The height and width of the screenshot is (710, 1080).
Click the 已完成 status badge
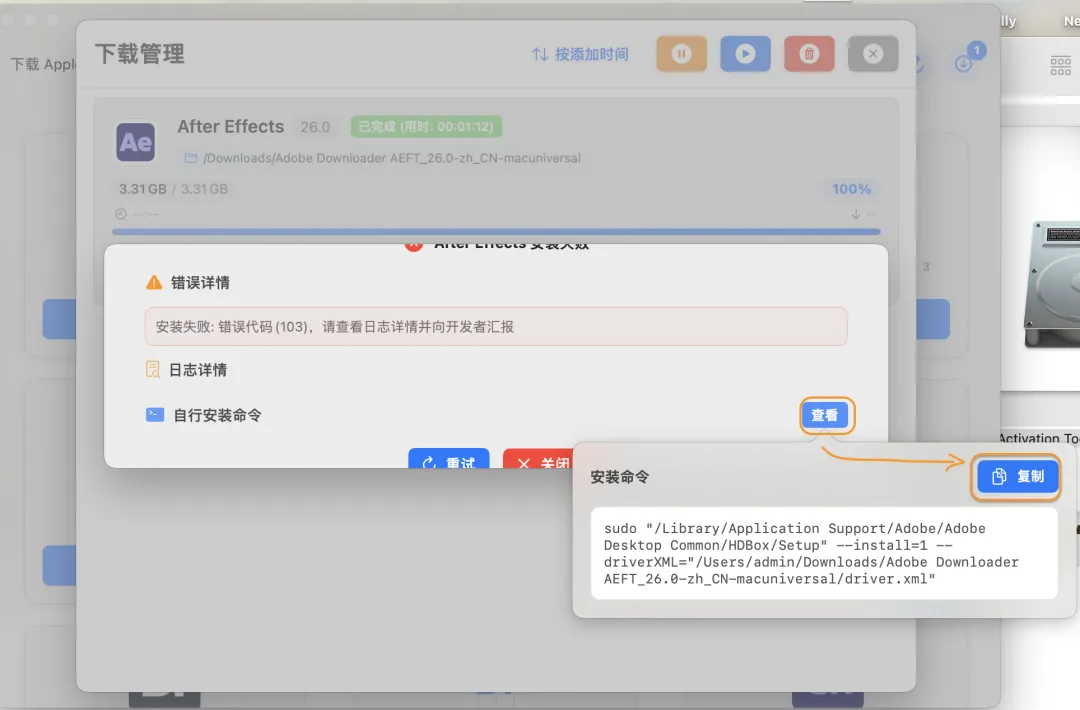pyautogui.click(x=426, y=127)
